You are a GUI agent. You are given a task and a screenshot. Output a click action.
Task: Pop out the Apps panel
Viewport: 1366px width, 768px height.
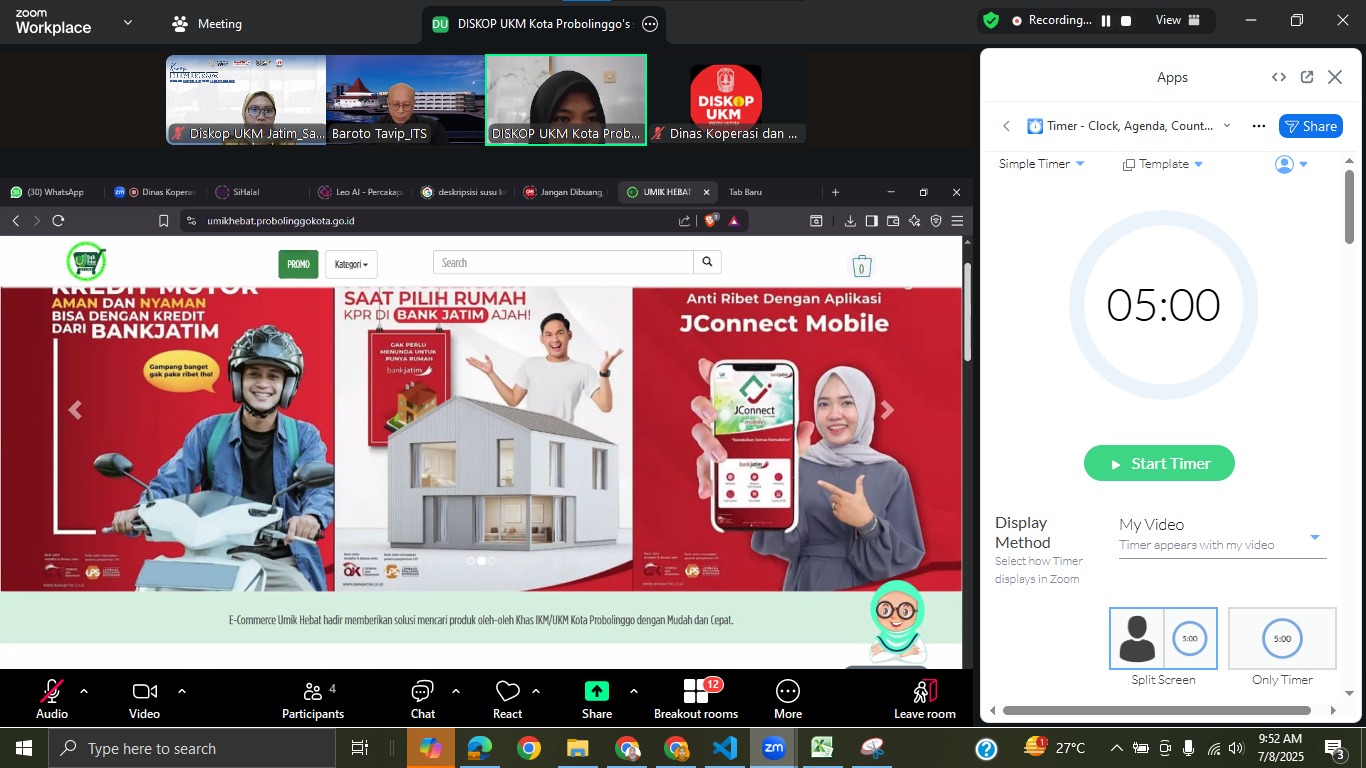(1307, 77)
